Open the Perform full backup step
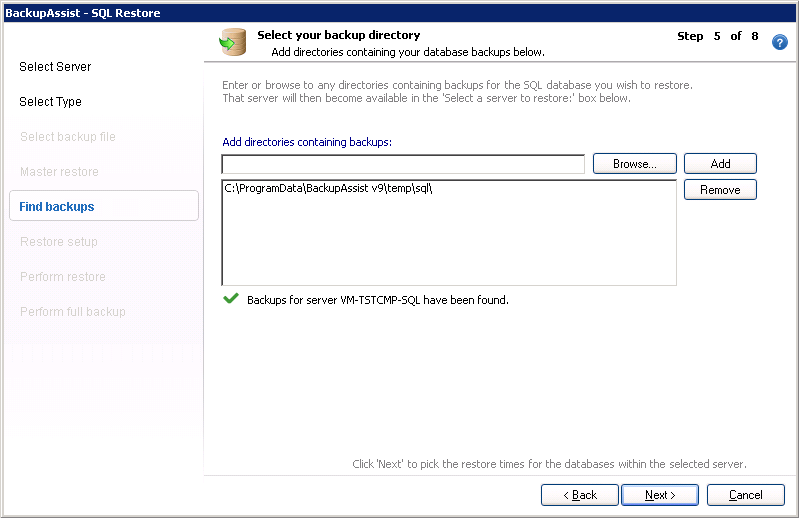Image resolution: width=799 pixels, height=518 pixels. click(73, 312)
